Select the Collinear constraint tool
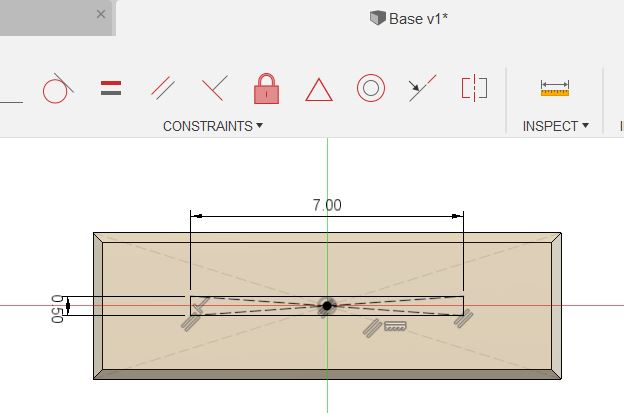This screenshot has width=624, height=413. 422,88
